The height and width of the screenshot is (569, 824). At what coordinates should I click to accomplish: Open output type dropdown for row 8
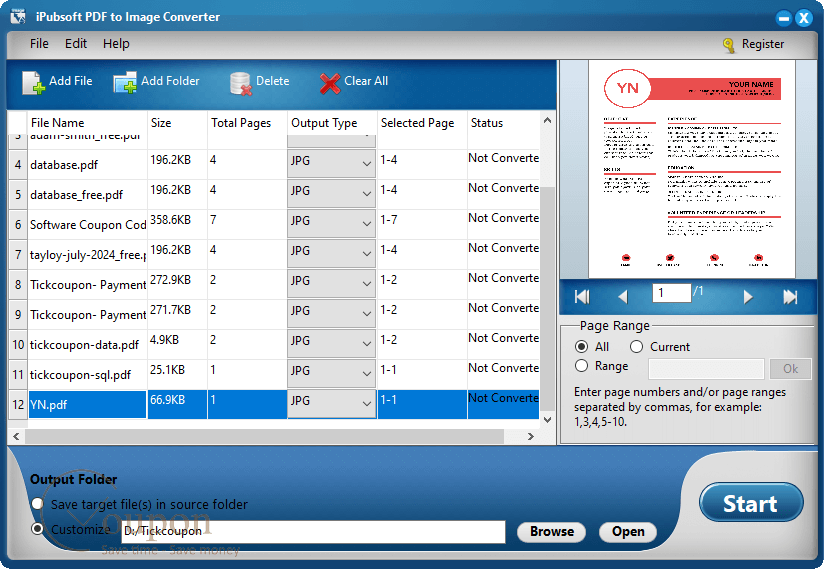pos(332,284)
